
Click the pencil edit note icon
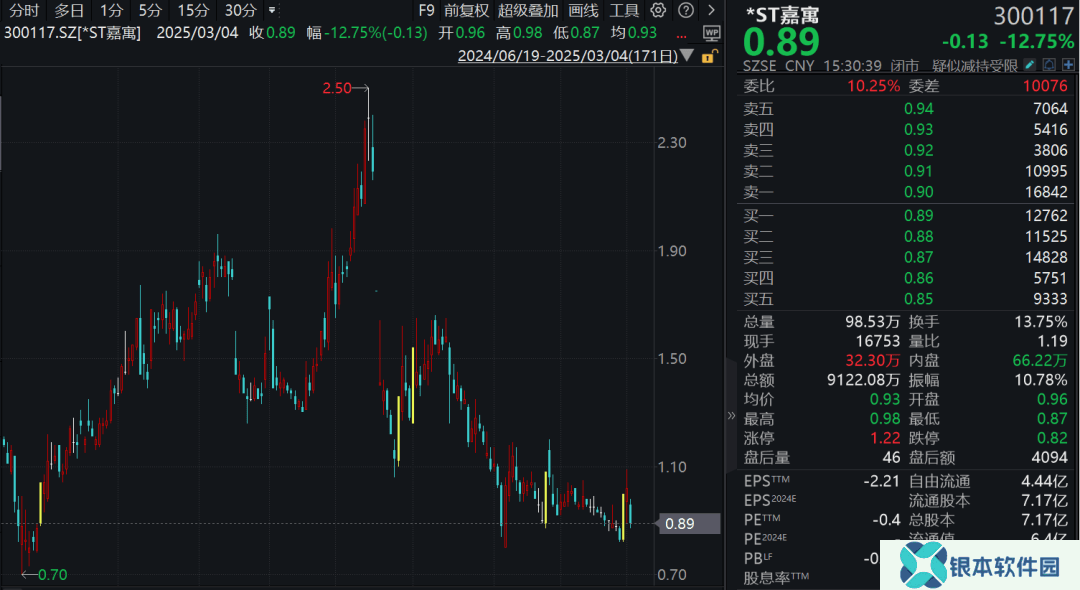[x=1030, y=65]
